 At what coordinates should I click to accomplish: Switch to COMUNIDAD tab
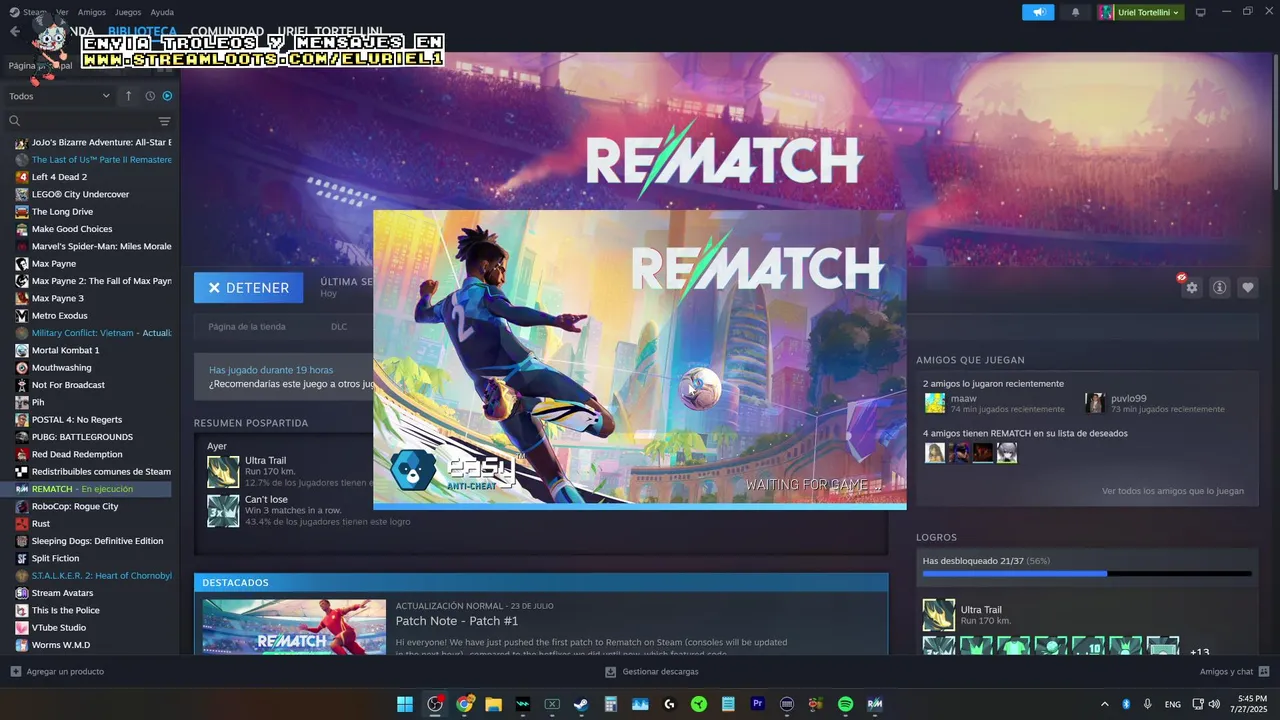click(227, 32)
